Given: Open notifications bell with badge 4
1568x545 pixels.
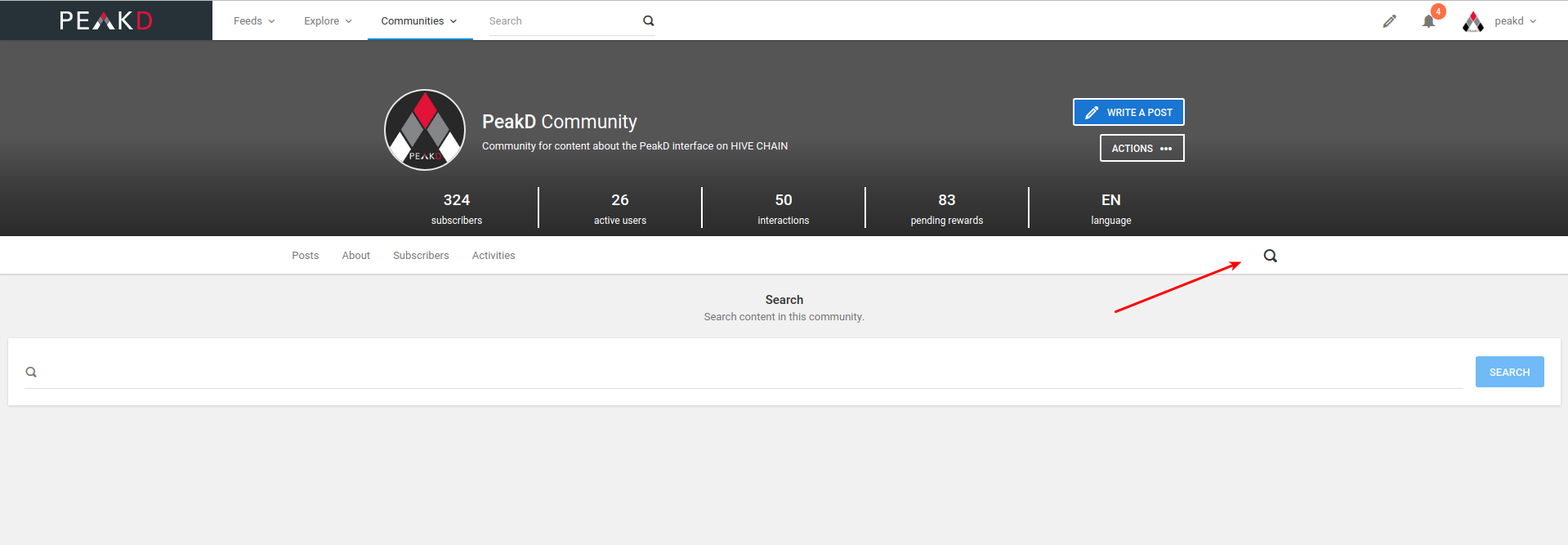Looking at the screenshot, I should click(1429, 21).
